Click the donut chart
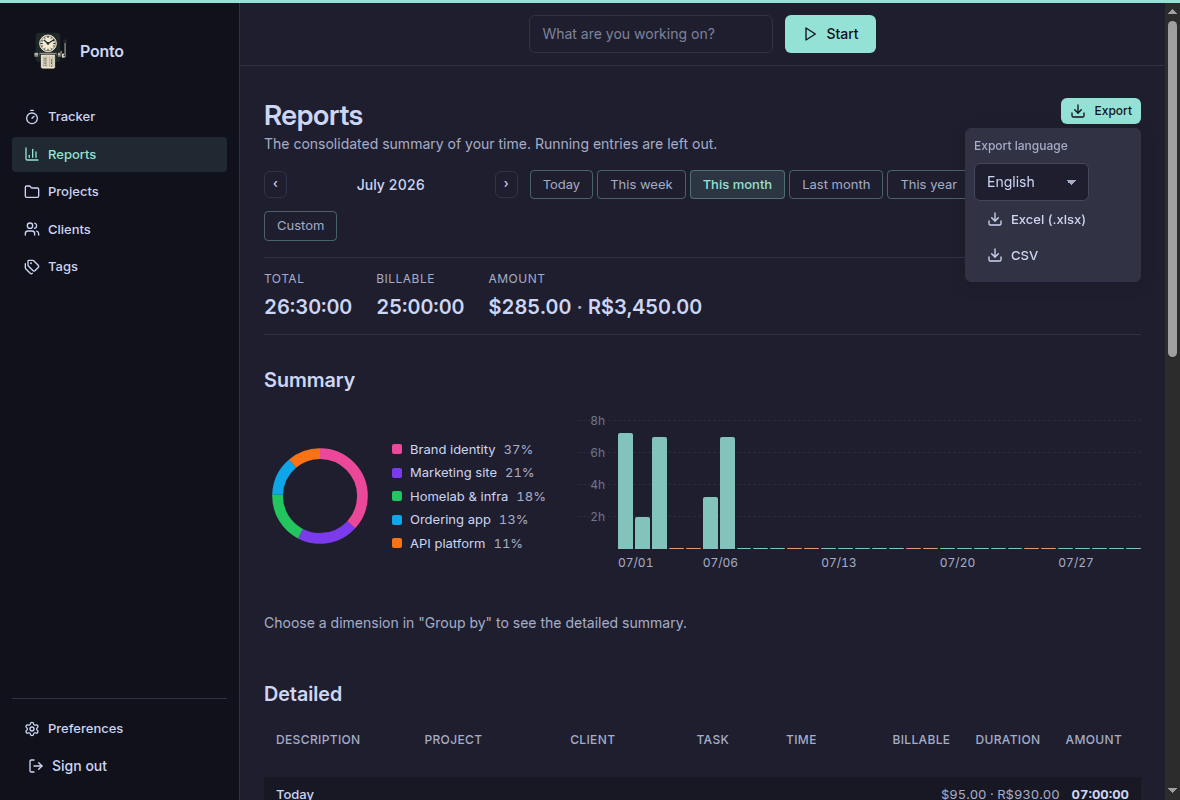Image resolution: width=1180 pixels, height=800 pixels. (x=320, y=496)
